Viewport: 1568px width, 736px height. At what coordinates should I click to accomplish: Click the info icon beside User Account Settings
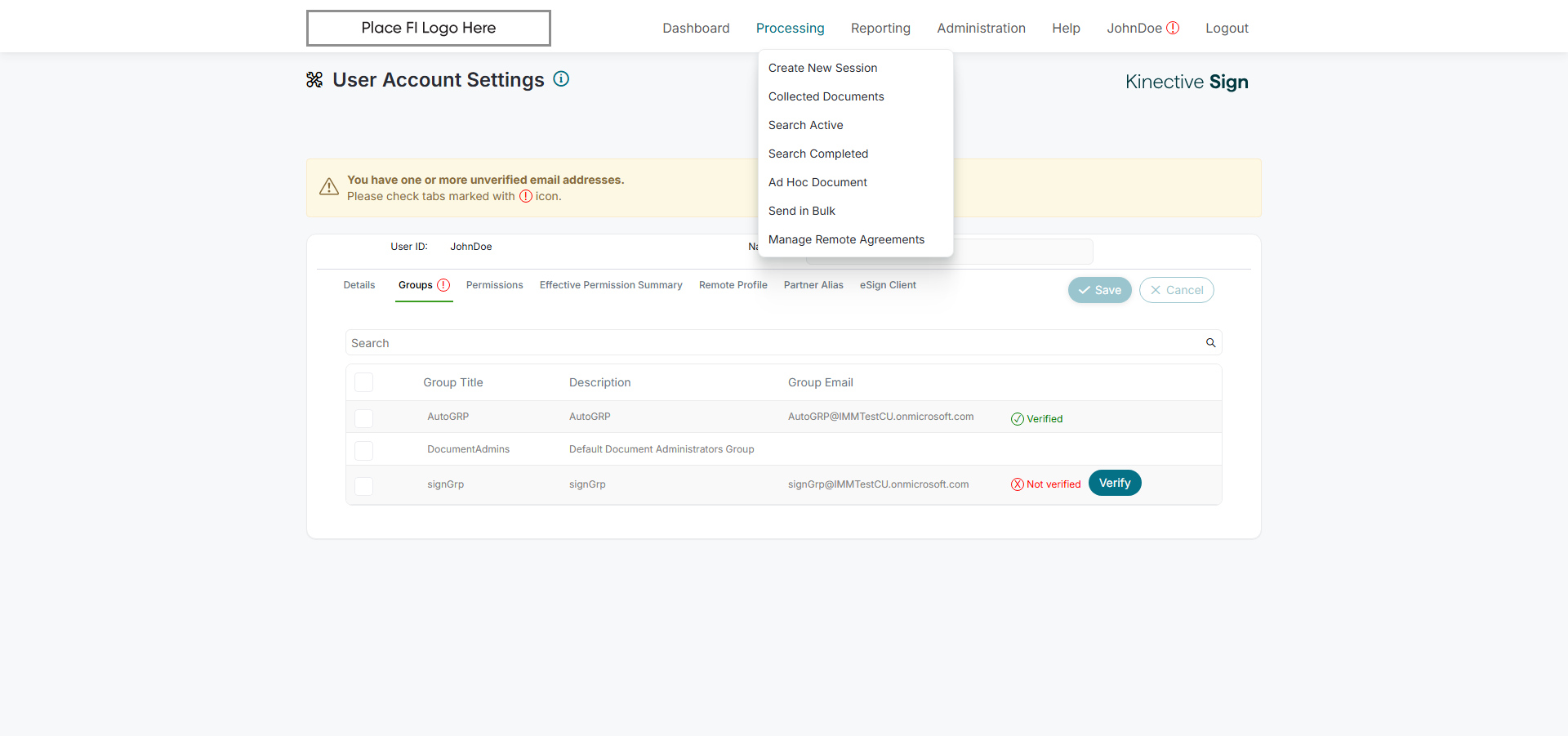tap(561, 79)
